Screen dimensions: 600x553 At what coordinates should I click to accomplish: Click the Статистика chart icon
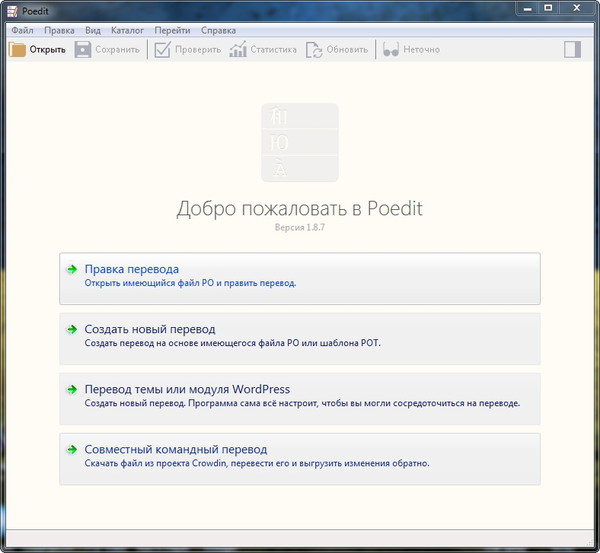(x=238, y=50)
